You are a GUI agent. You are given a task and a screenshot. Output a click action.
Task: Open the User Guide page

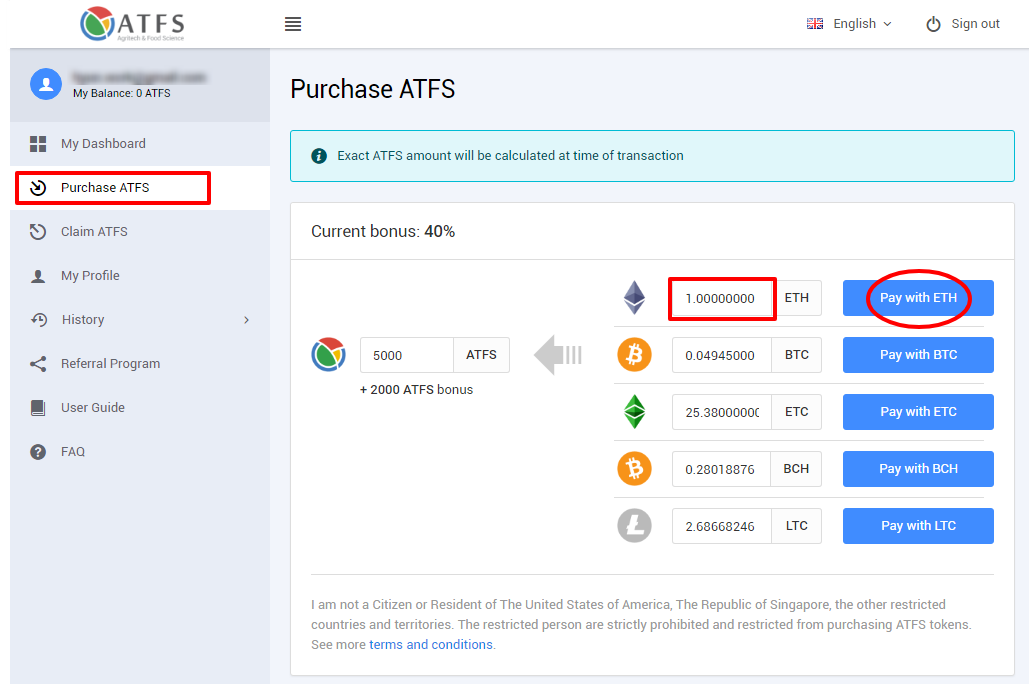(x=140, y=408)
